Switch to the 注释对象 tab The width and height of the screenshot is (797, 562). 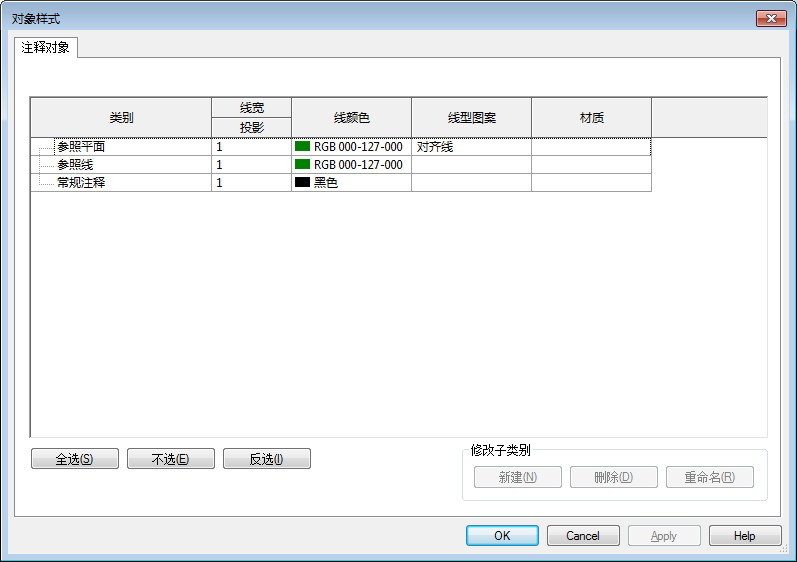tap(46, 48)
